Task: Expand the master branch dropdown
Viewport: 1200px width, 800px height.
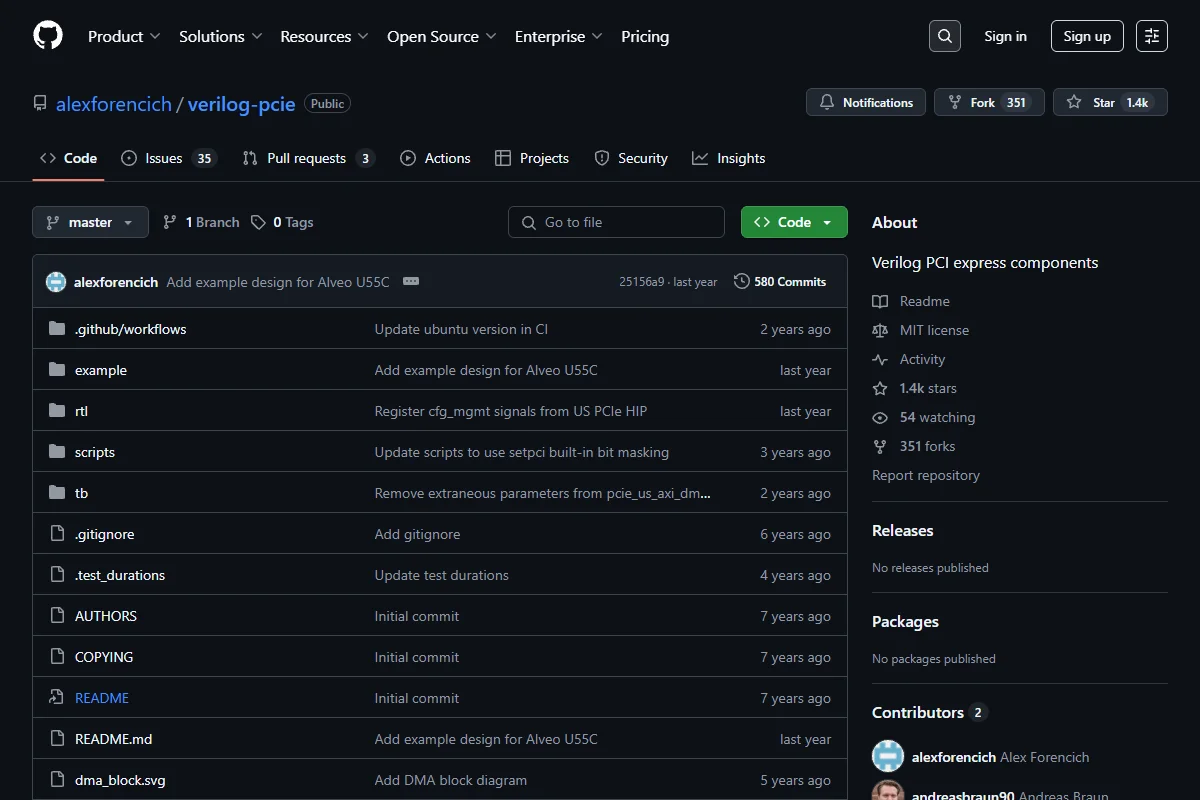Action: tap(90, 222)
